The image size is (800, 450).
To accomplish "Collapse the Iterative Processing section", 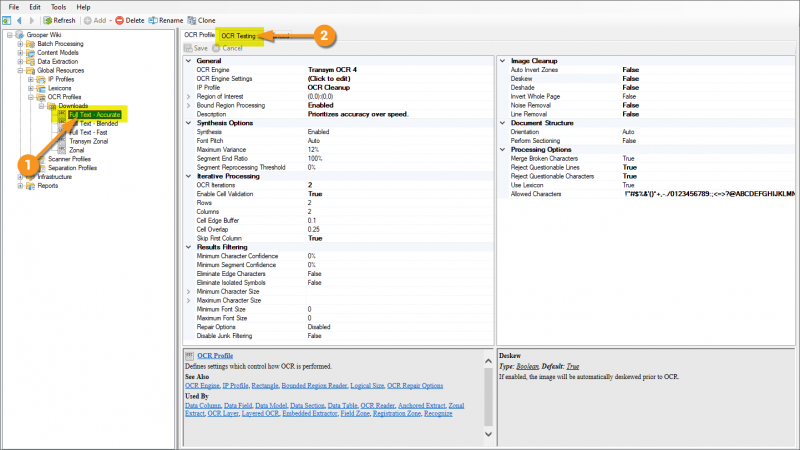I will click(188, 176).
